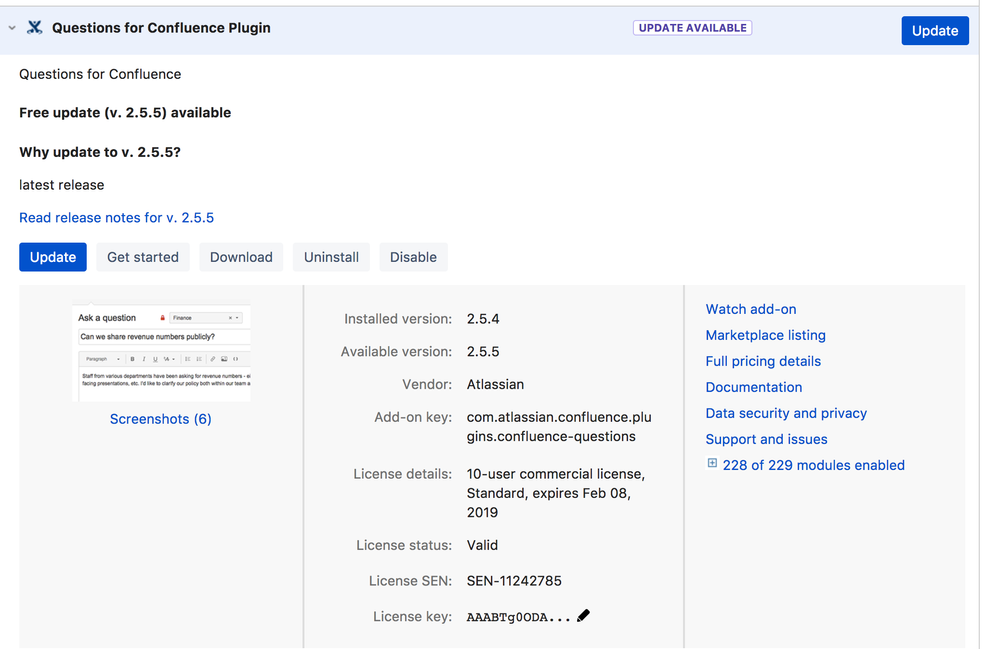Image resolution: width=999 pixels, height=649 pixels.
Task: Click the truncated license key AAABTg0ODA...
Action: pyautogui.click(x=519, y=617)
